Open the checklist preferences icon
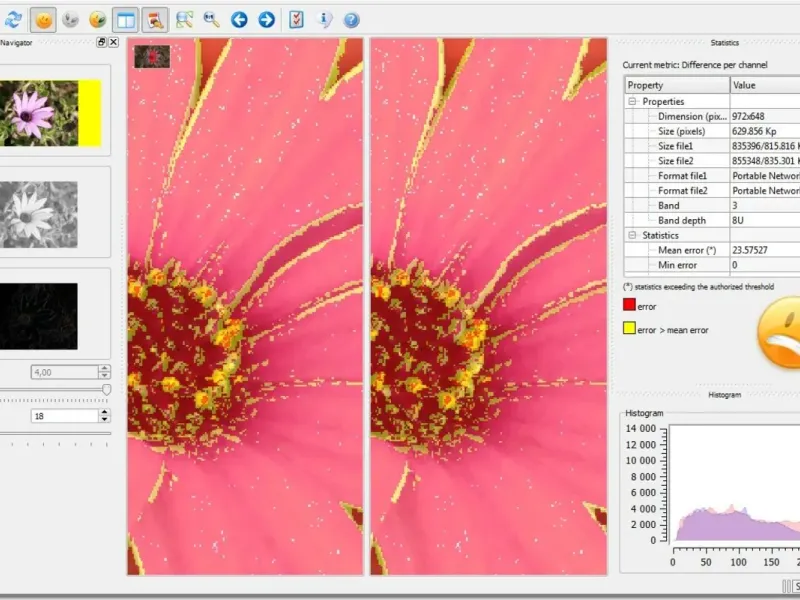 coord(296,19)
